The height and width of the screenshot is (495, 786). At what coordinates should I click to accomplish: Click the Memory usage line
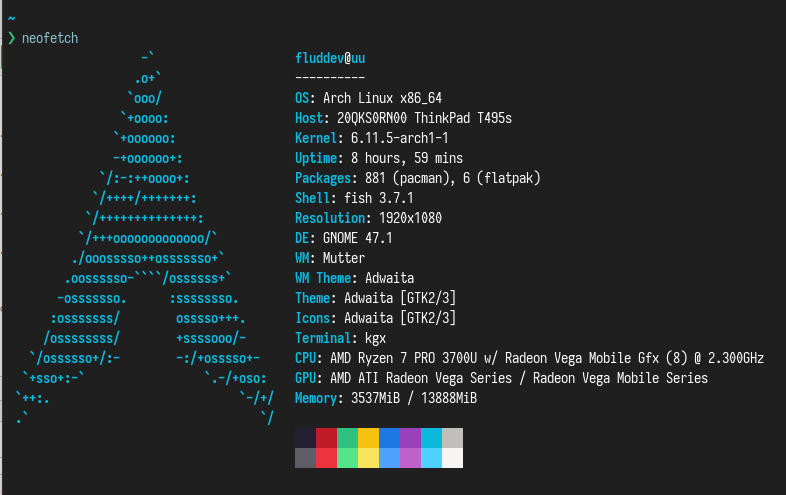(386, 398)
